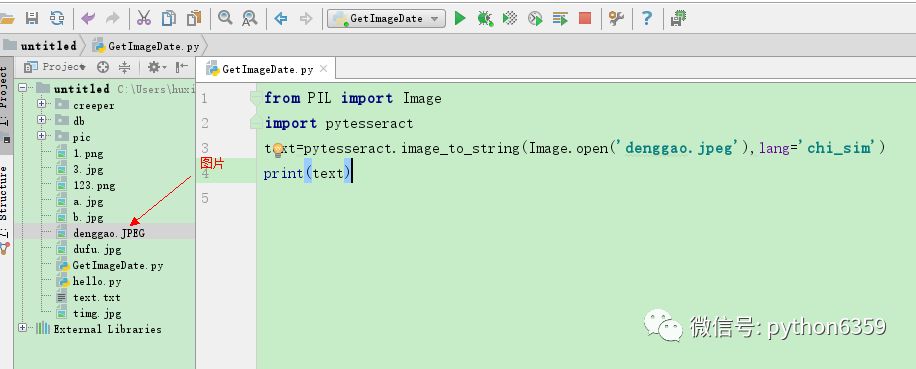
Task: Hide the Project tool window
Action: (182, 67)
